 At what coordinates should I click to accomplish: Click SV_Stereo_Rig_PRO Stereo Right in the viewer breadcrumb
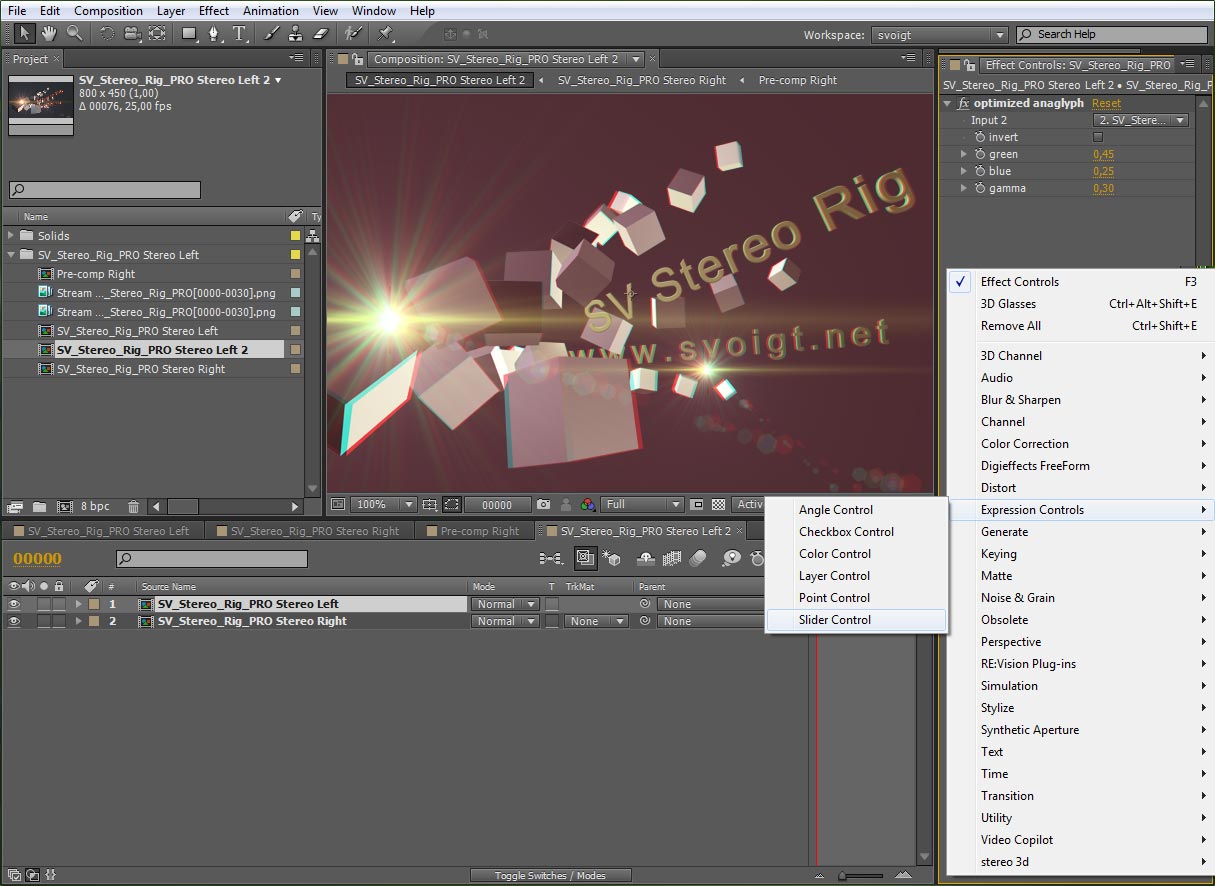tap(642, 80)
